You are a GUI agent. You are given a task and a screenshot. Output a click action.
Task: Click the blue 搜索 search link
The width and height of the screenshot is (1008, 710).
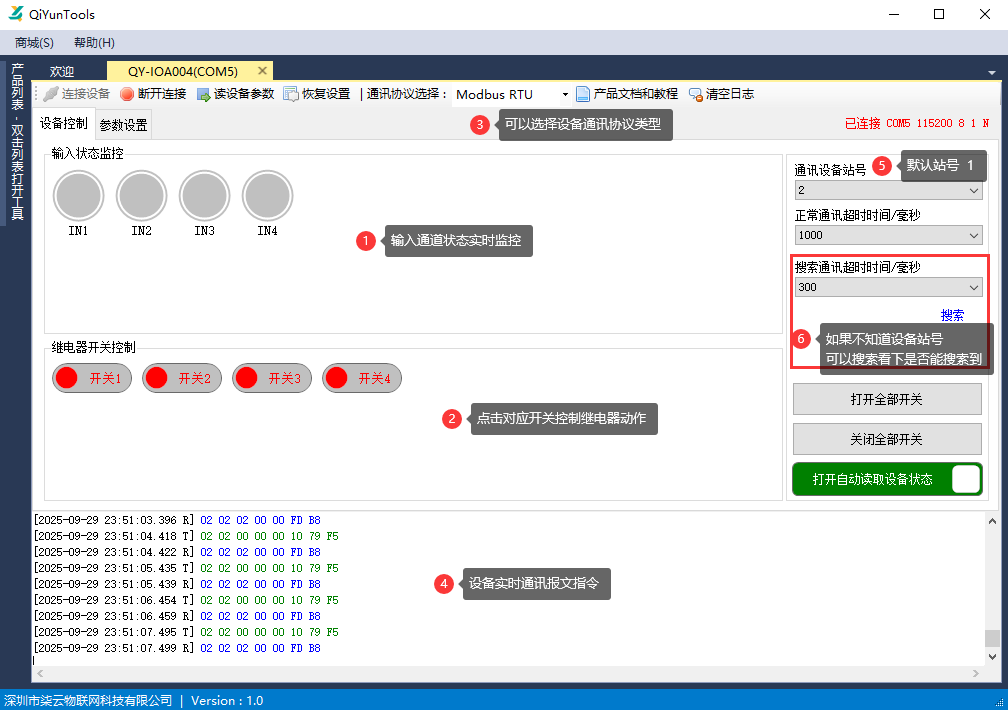coord(952,315)
